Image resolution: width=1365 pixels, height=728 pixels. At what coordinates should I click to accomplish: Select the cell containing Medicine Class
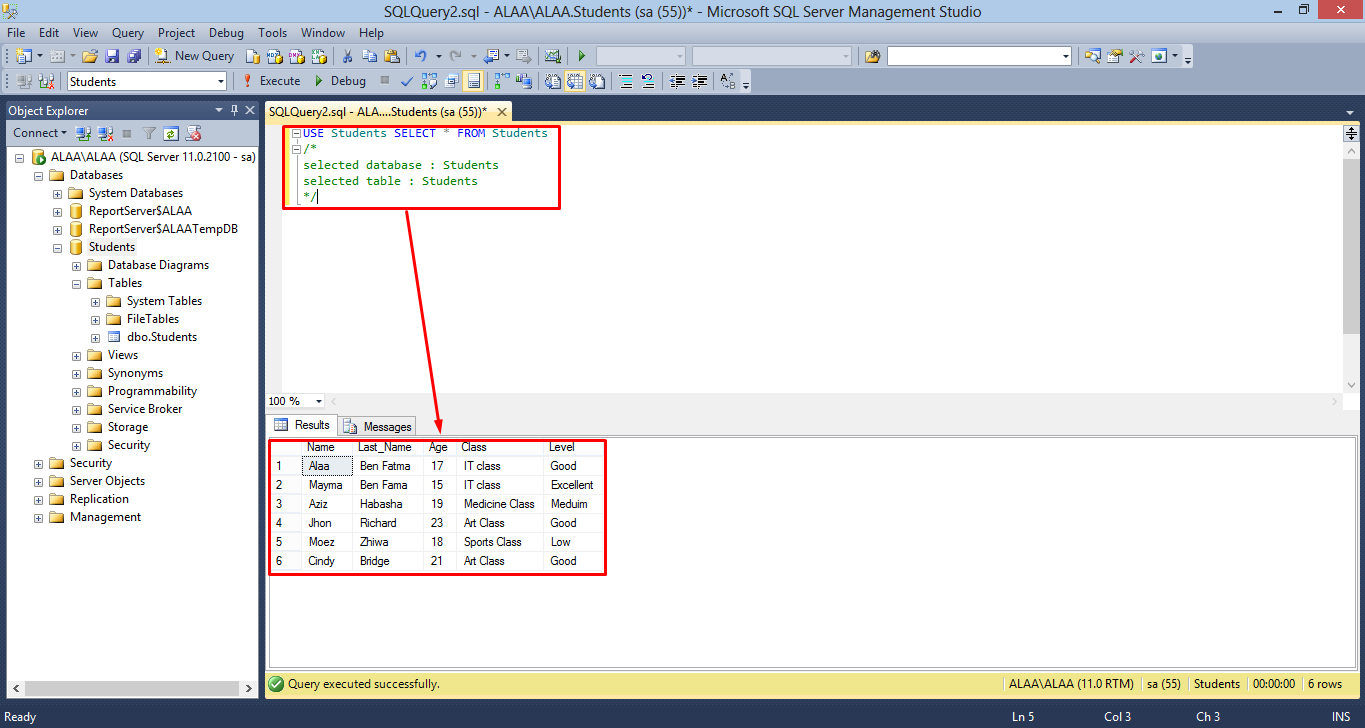point(500,504)
